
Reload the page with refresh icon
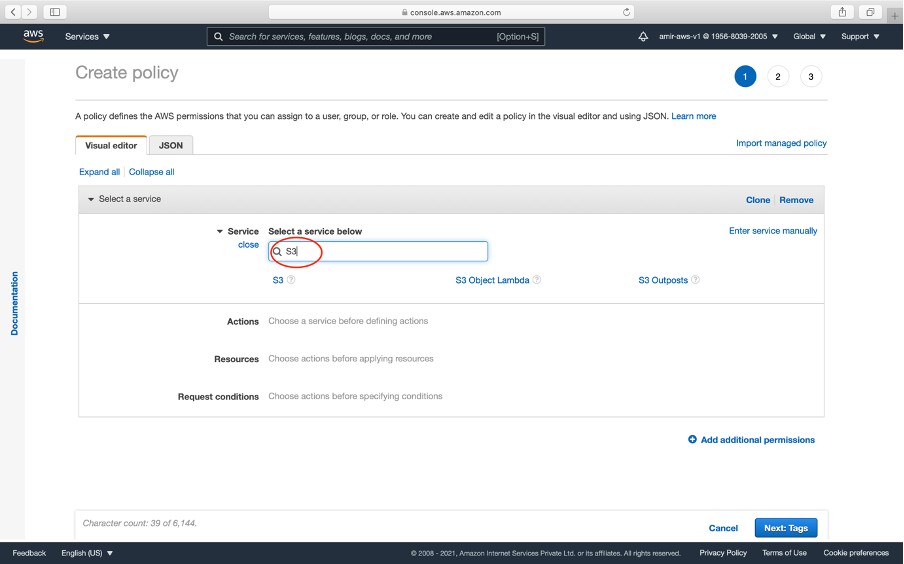tap(626, 12)
